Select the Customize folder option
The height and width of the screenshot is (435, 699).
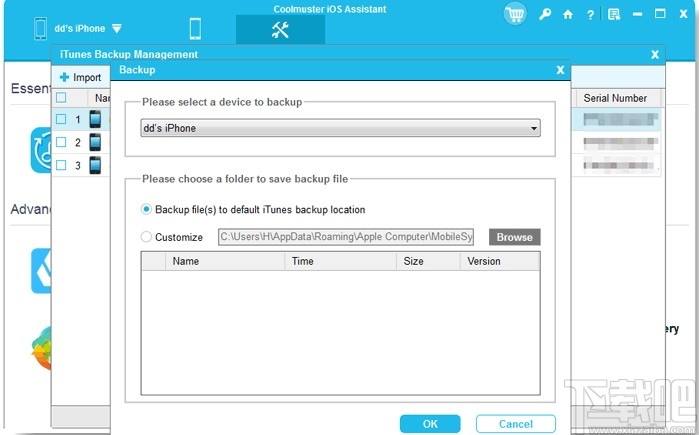coord(146,237)
